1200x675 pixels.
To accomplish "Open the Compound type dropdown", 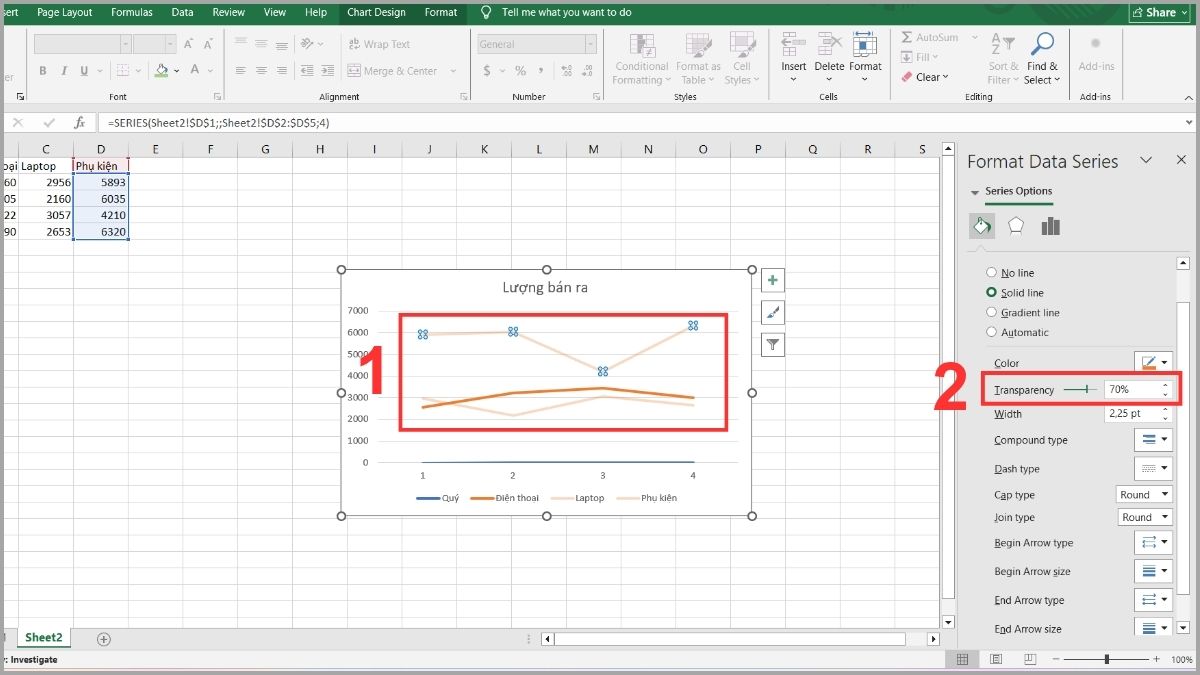I will coord(1152,440).
